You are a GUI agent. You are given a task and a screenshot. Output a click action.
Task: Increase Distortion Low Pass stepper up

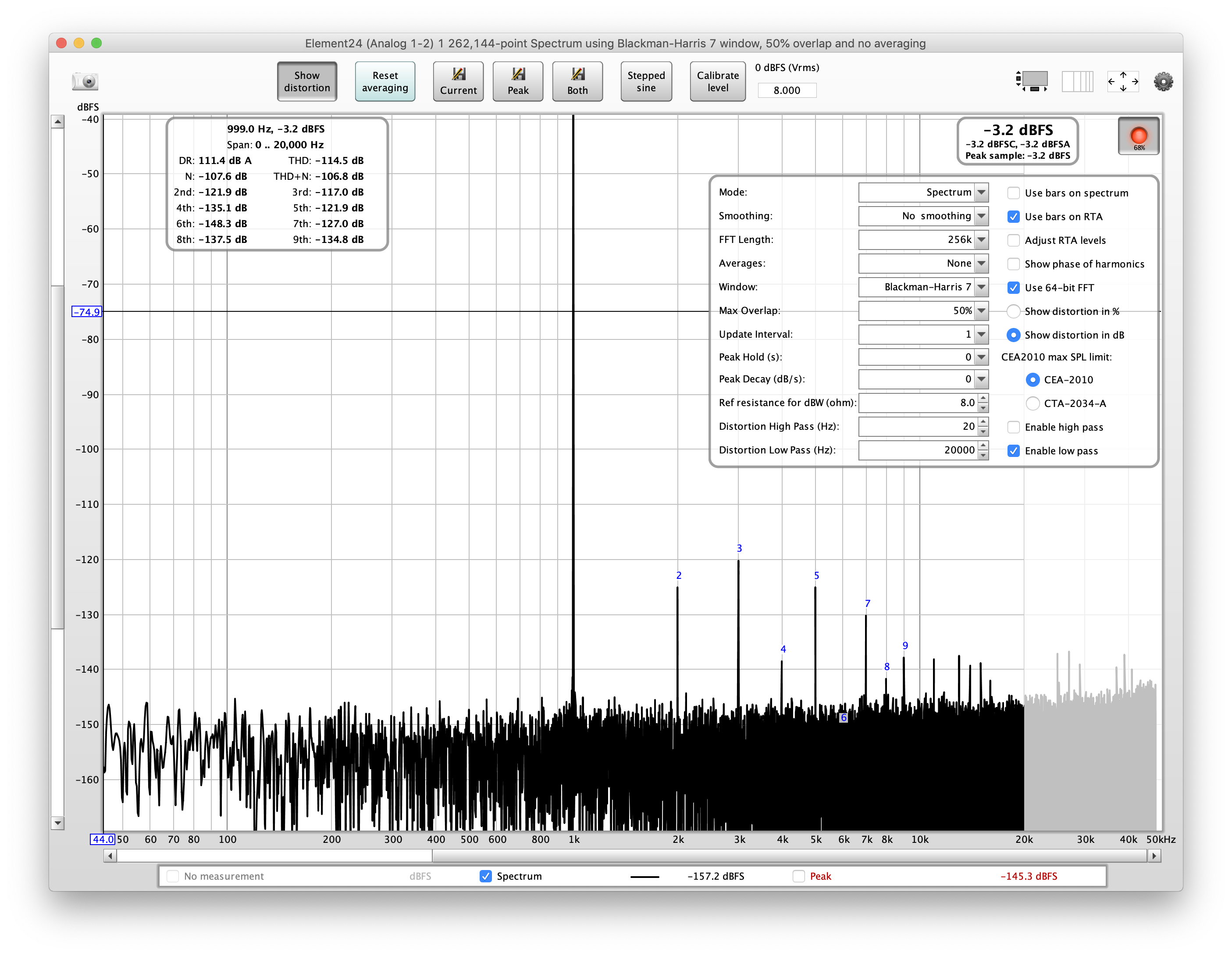tap(983, 446)
